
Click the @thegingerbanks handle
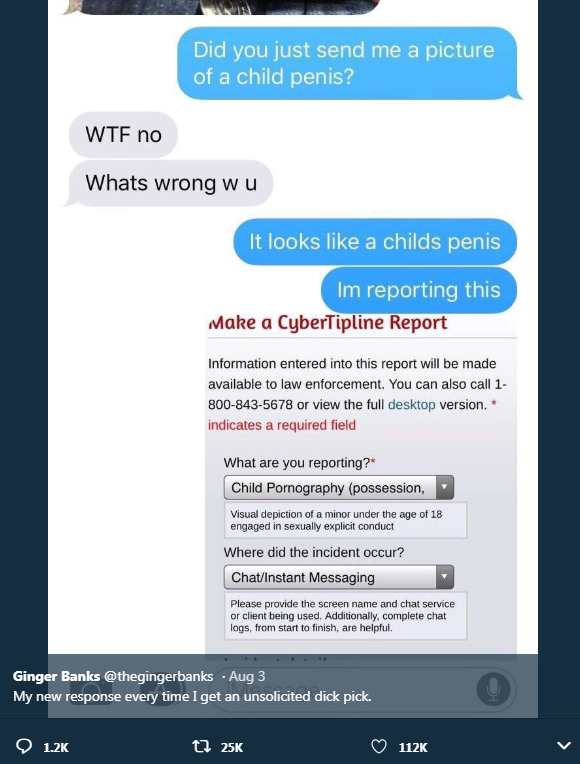tap(158, 676)
